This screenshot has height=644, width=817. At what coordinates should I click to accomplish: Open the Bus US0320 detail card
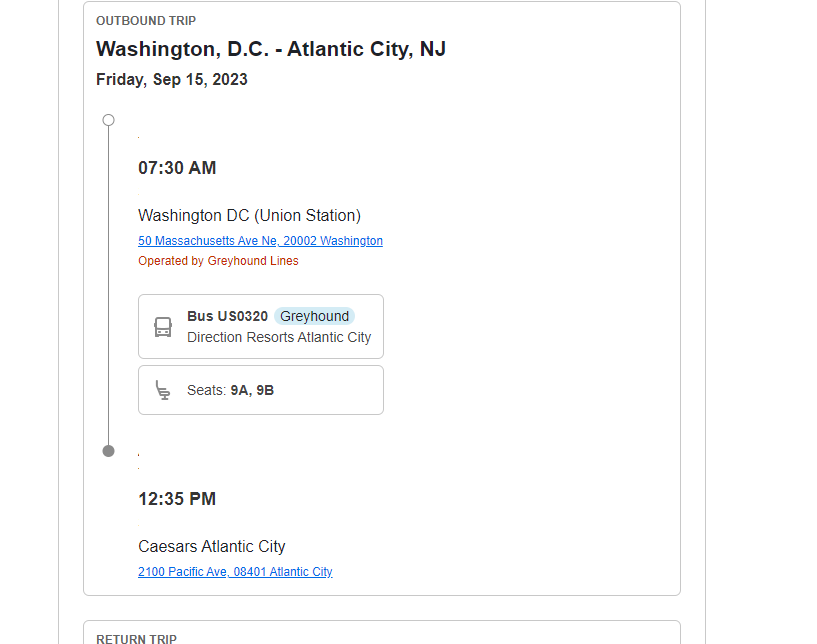coord(261,326)
